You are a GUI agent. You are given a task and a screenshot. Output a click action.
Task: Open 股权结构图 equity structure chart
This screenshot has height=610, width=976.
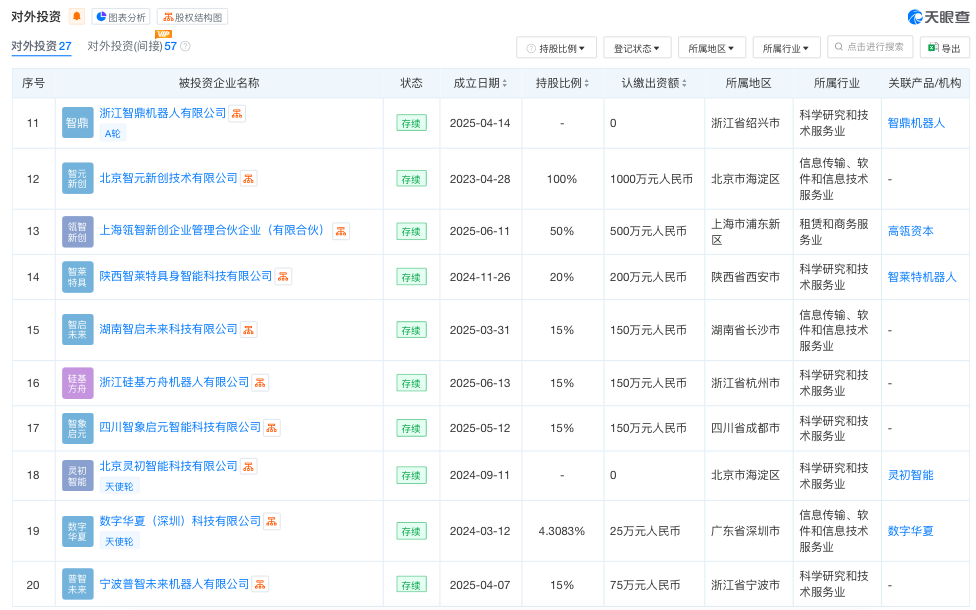[192, 17]
